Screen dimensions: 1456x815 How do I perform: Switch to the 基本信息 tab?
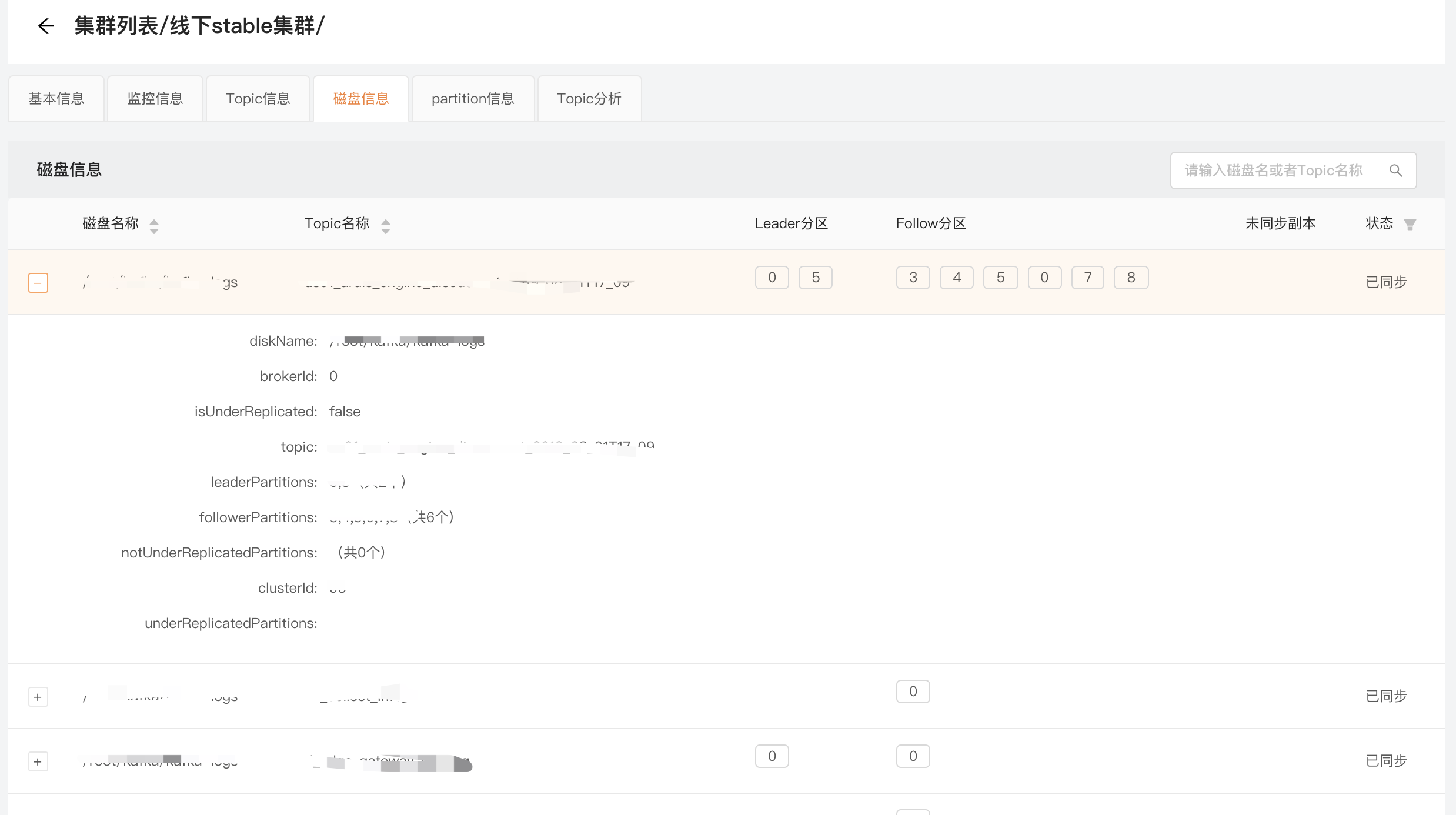click(x=56, y=99)
